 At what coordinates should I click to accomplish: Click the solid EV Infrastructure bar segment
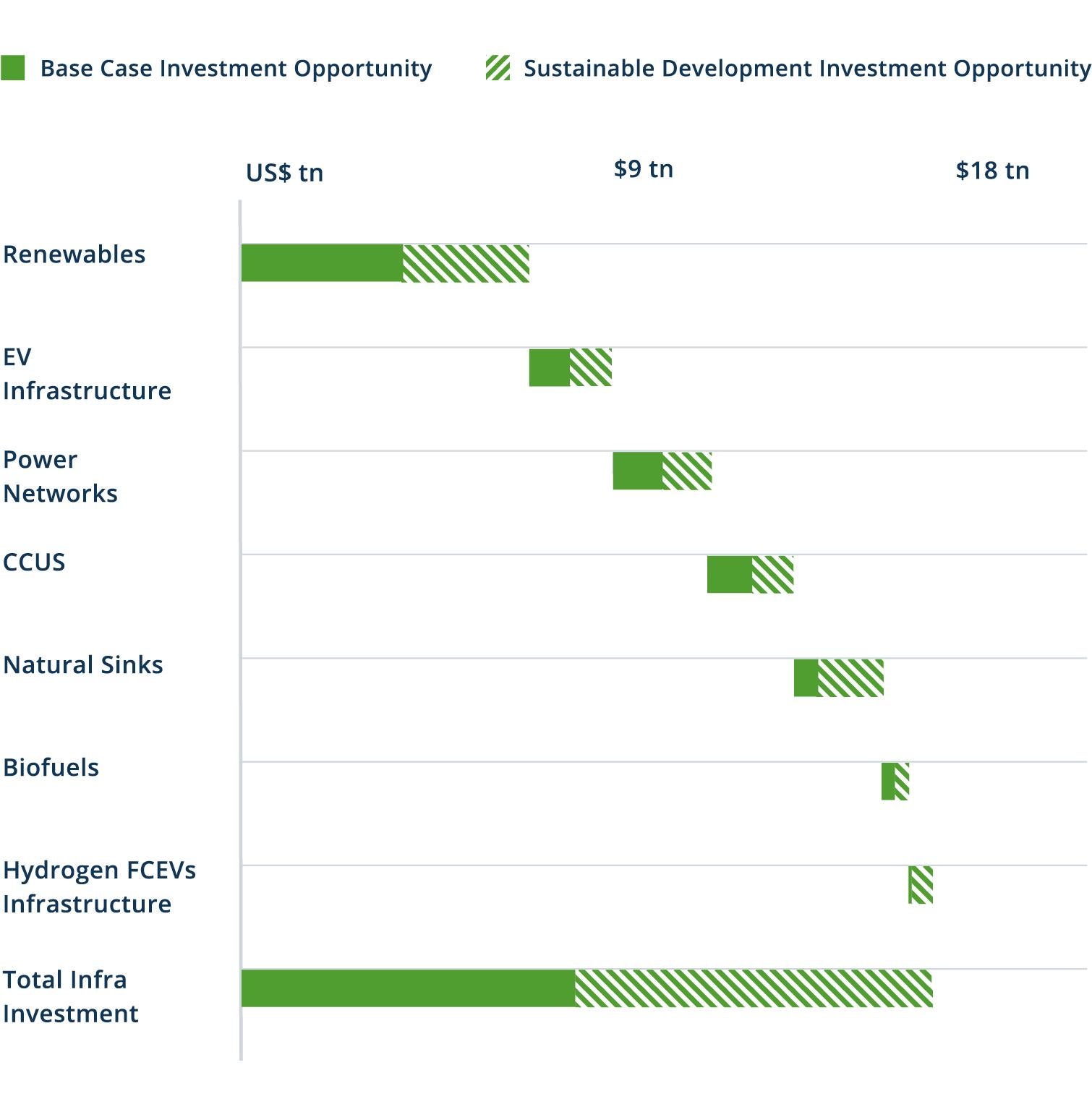click(x=550, y=367)
